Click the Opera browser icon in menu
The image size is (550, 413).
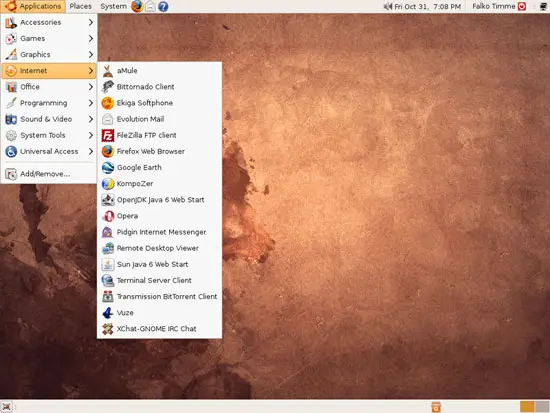pyautogui.click(x=108, y=216)
